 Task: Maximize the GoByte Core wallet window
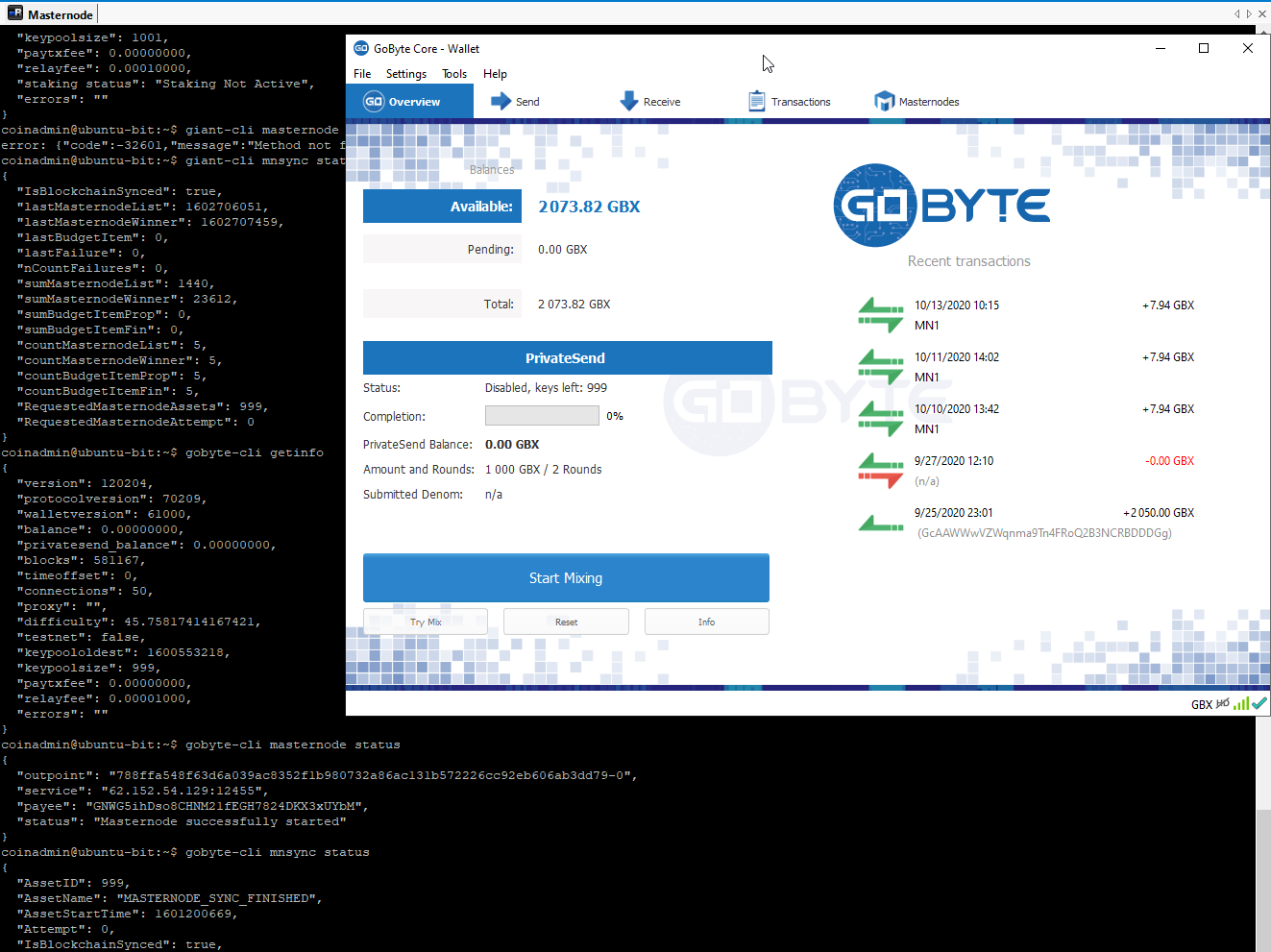click(1204, 48)
